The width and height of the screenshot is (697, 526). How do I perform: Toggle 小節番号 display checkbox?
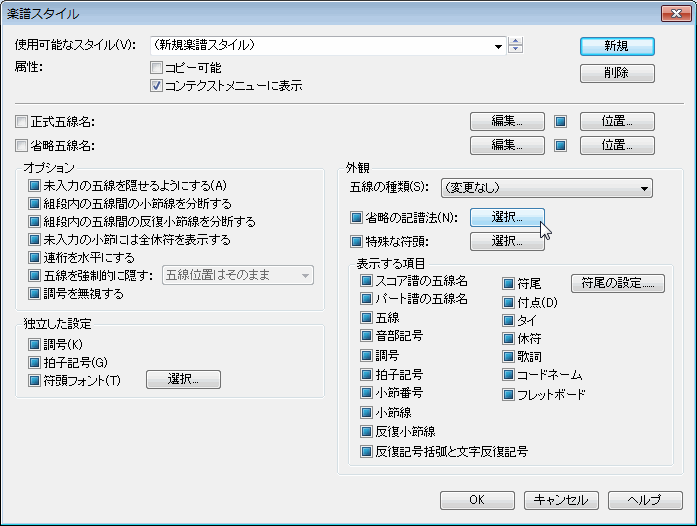point(366,393)
